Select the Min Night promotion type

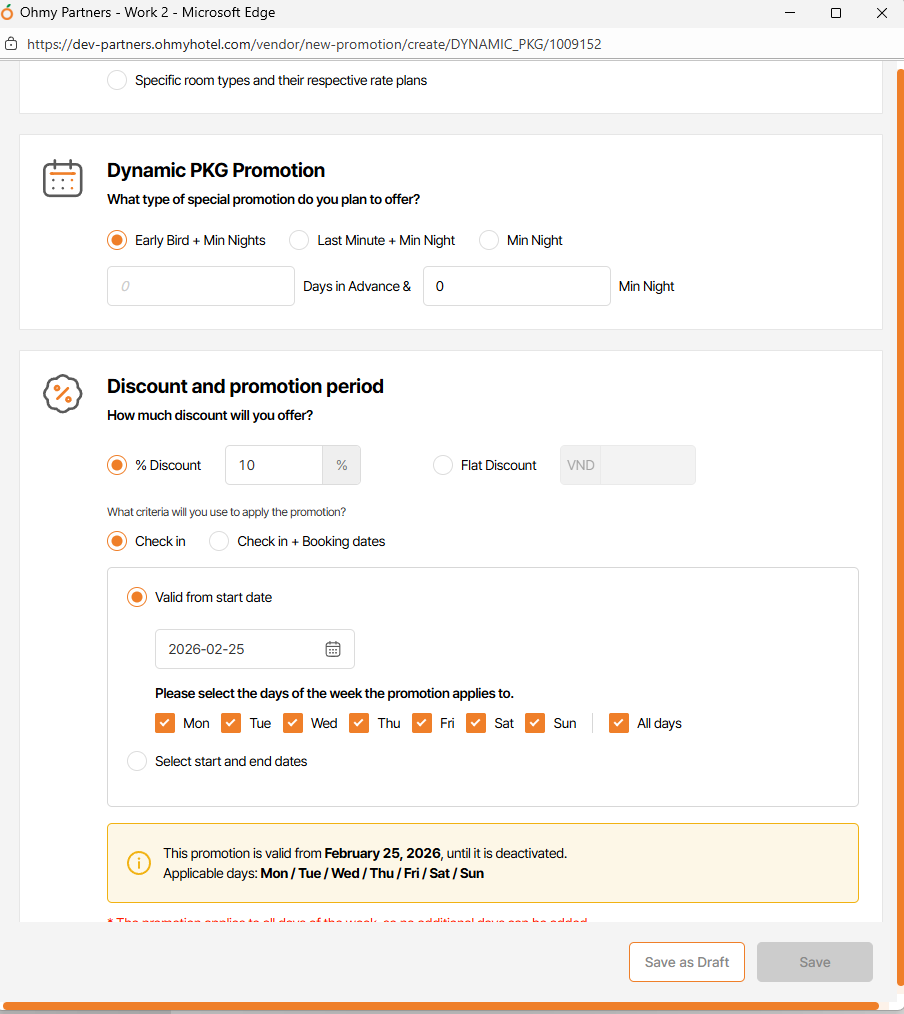tap(489, 240)
